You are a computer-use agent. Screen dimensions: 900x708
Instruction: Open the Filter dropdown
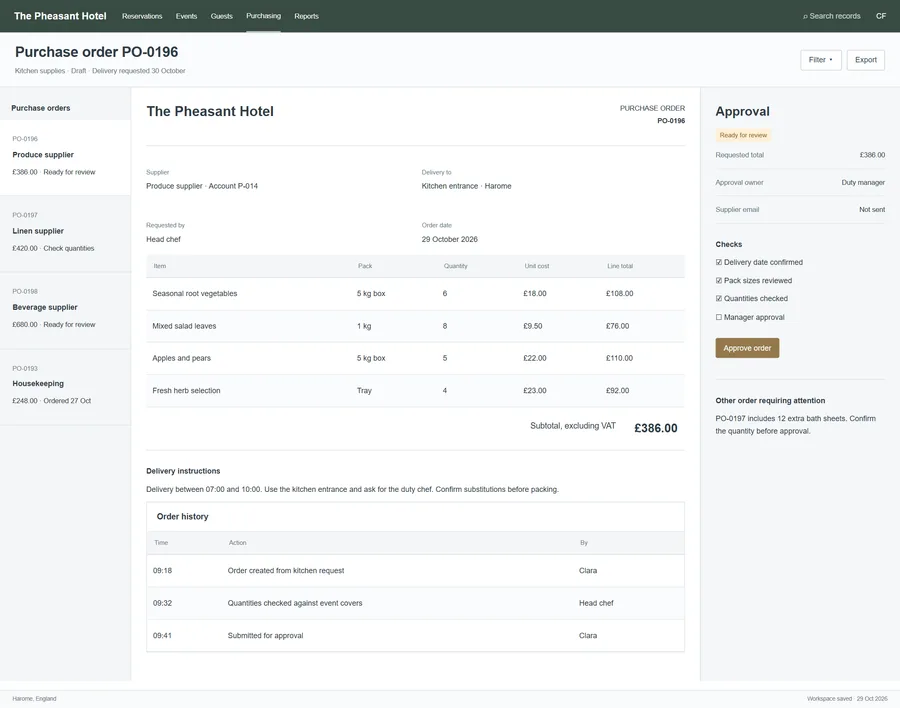[x=821, y=60]
